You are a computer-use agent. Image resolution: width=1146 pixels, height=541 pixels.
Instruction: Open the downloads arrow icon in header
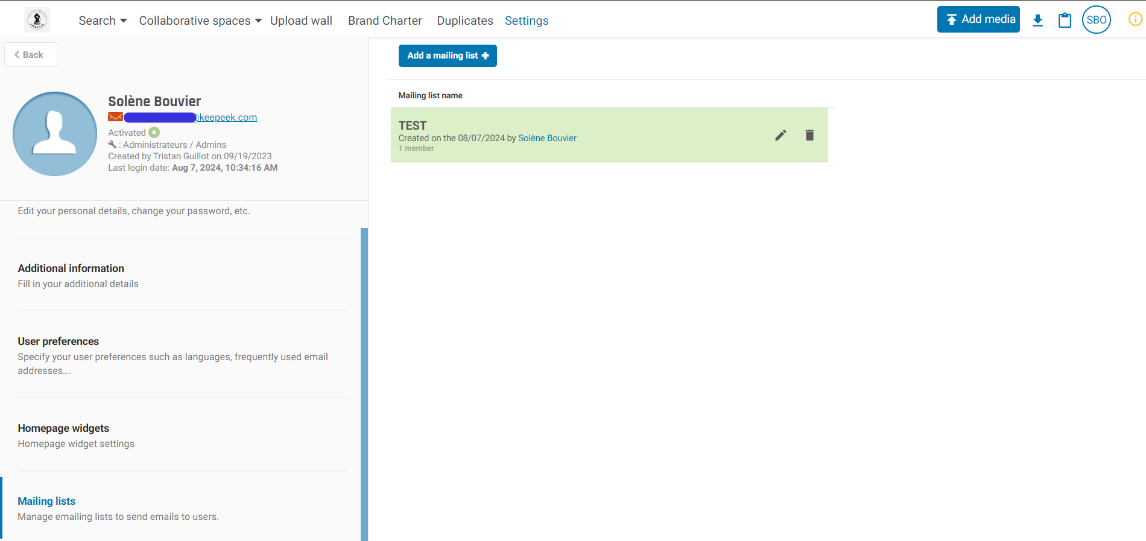pos(1037,20)
